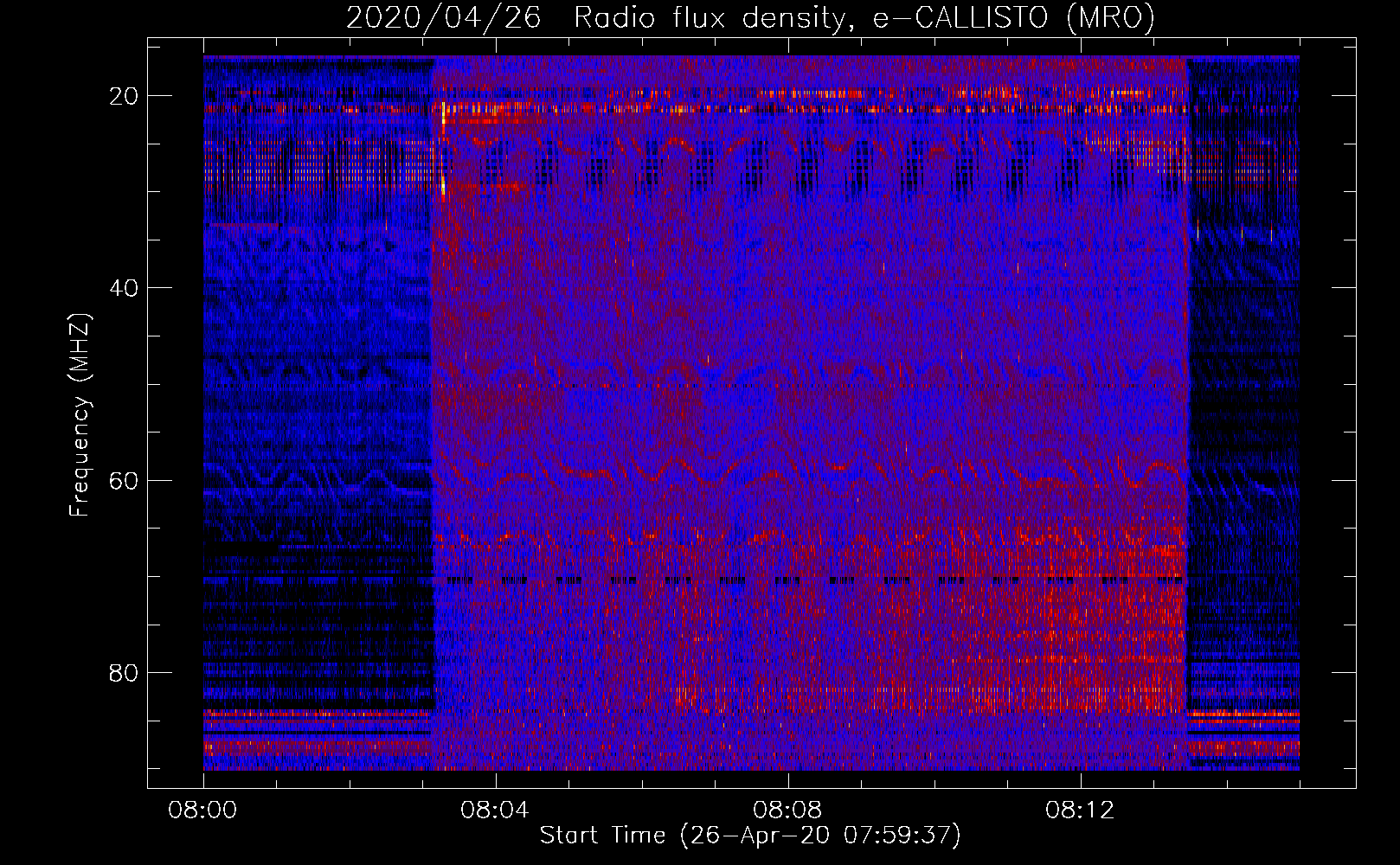1400x865 pixels.
Task: Select the 08:08 time tick label
Action: [x=787, y=811]
